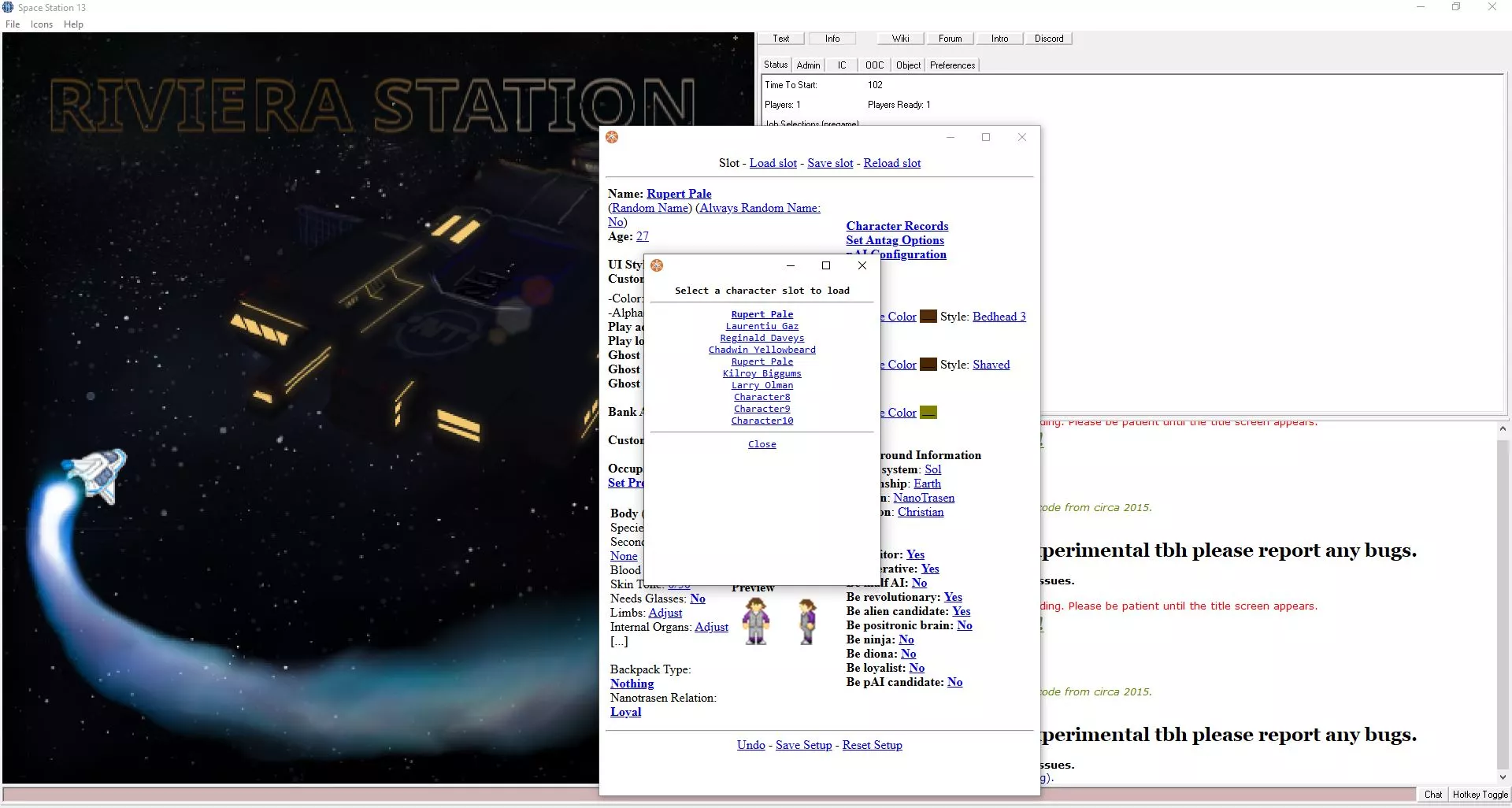
Task: Click the Reload slot link
Action: point(892,163)
